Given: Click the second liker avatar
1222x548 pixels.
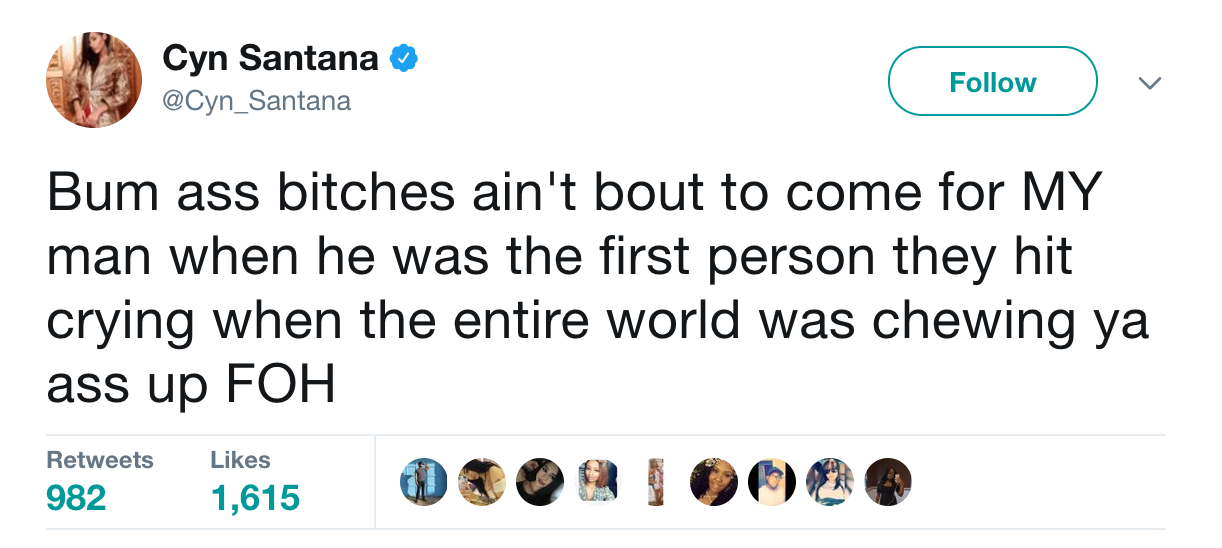Looking at the screenshot, I should (x=482, y=483).
